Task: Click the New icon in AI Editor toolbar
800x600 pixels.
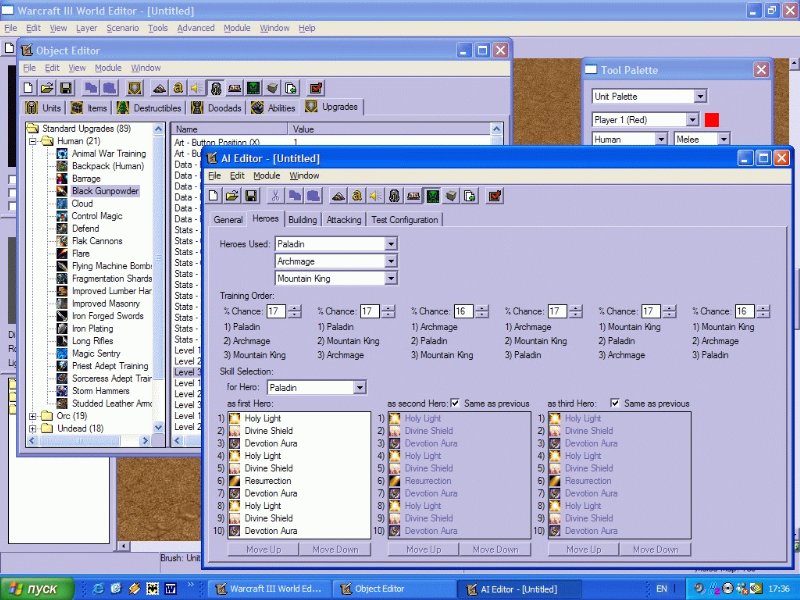Action: (214, 196)
